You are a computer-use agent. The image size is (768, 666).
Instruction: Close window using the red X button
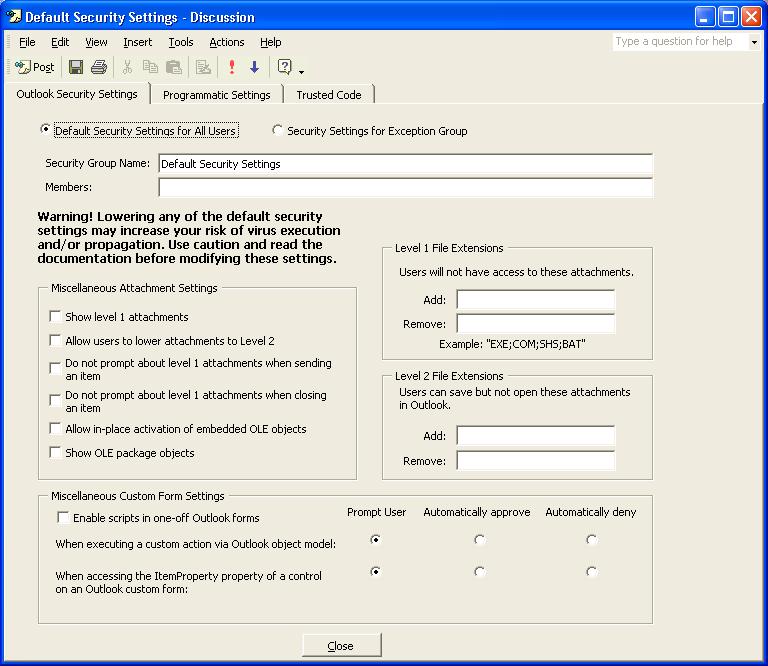click(751, 17)
